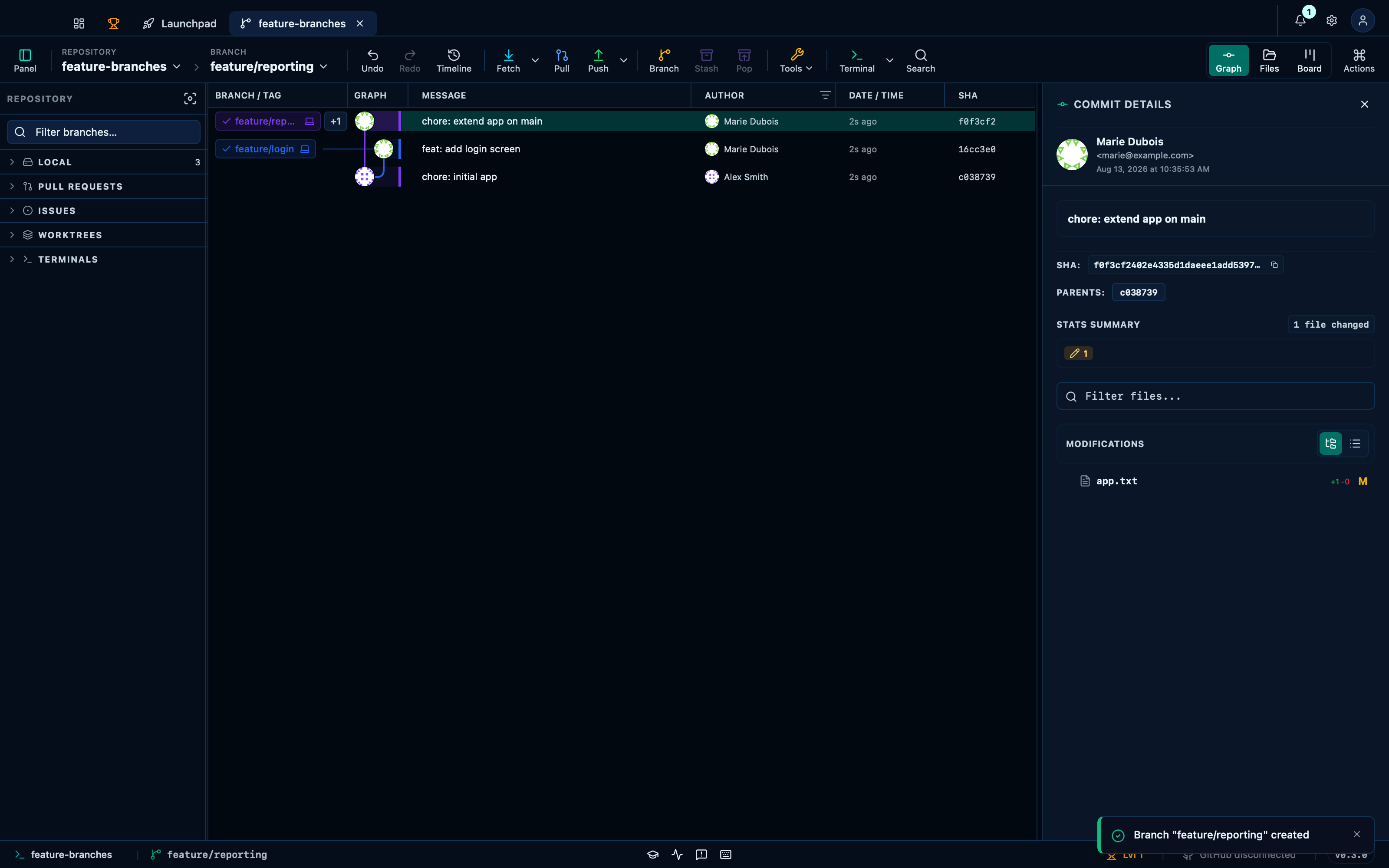The width and height of the screenshot is (1389, 868).
Task: Open the activity pulse icon
Action: click(x=677, y=855)
